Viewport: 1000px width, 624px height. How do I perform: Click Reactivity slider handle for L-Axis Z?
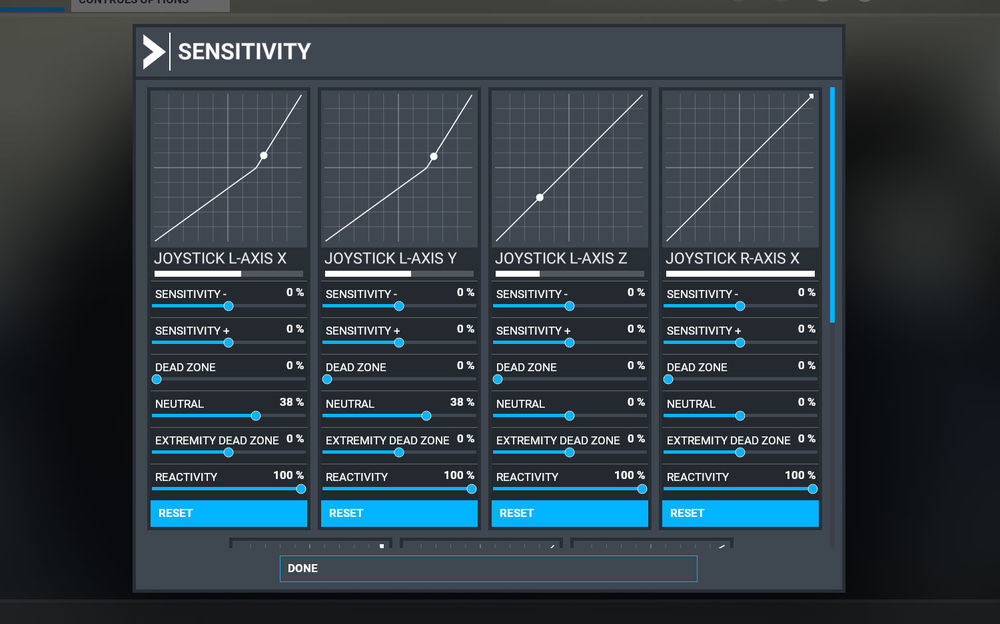(x=642, y=489)
